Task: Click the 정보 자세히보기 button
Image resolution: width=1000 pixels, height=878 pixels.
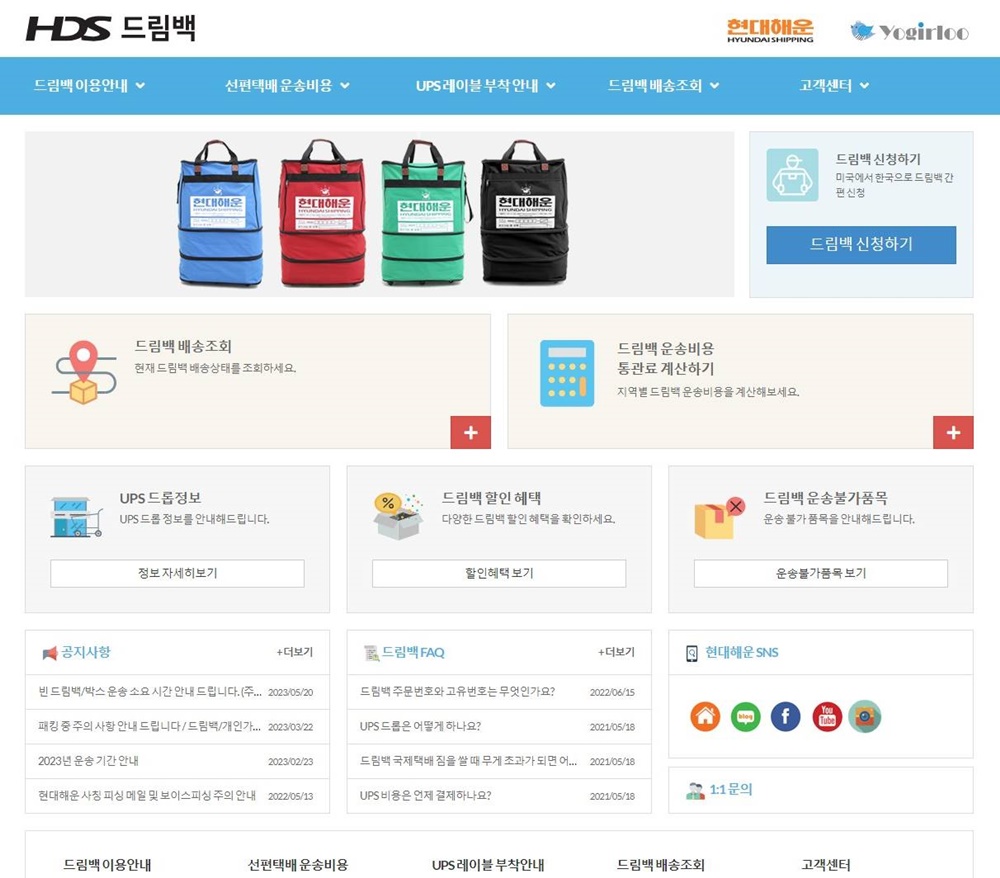Action: pos(177,573)
